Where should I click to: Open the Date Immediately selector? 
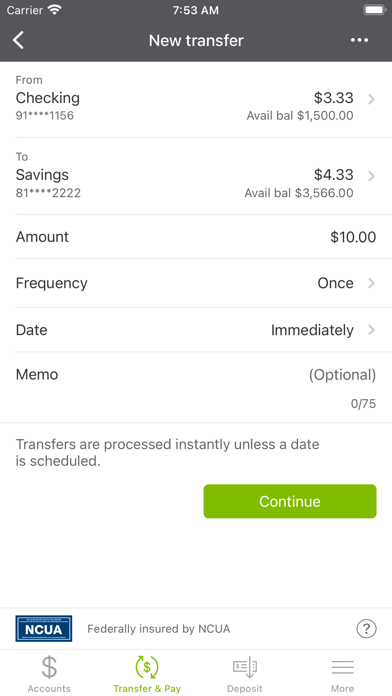pos(196,330)
